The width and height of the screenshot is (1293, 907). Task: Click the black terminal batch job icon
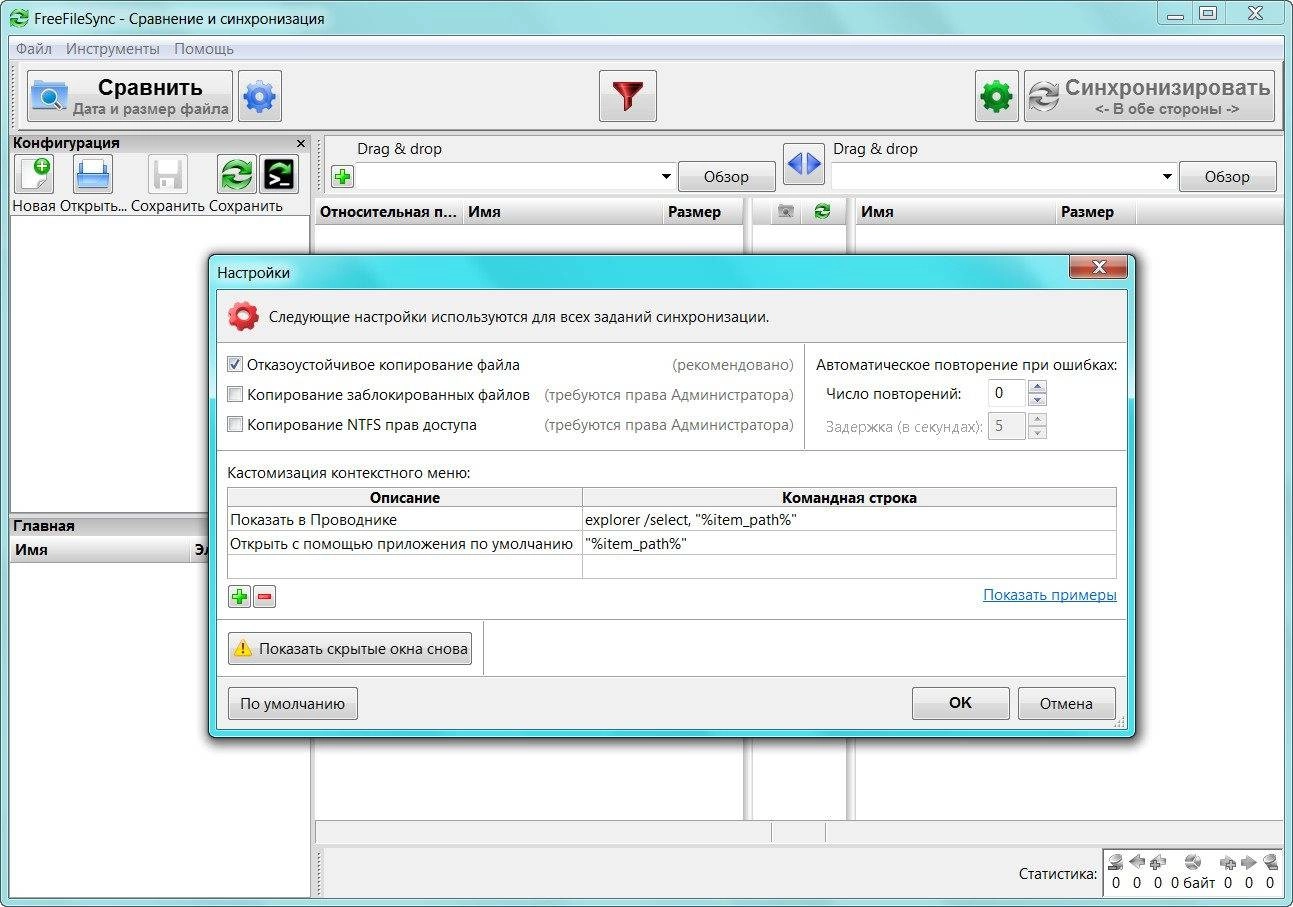tap(279, 175)
